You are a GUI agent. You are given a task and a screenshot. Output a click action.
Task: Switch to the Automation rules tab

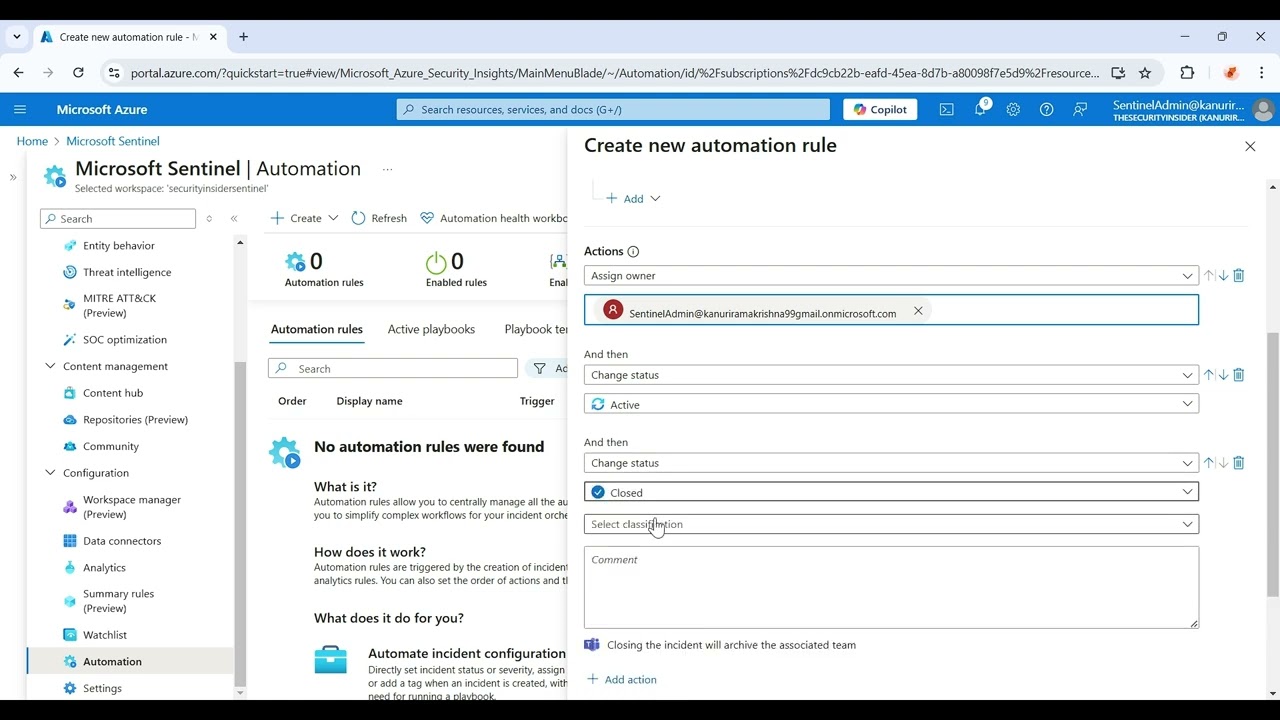click(x=316, y=329)
